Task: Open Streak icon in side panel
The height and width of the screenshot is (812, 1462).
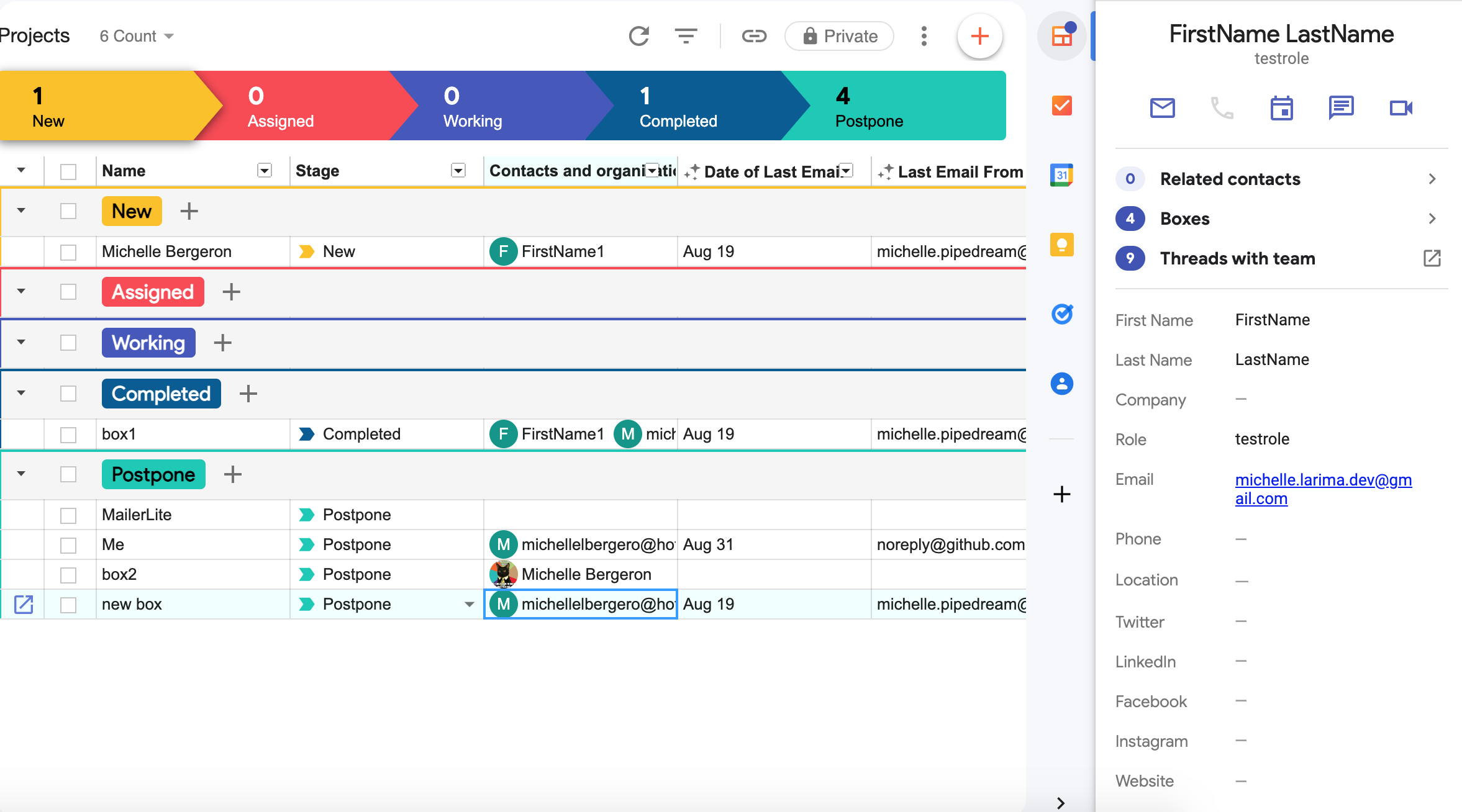Action: (x=1062, y=36)
